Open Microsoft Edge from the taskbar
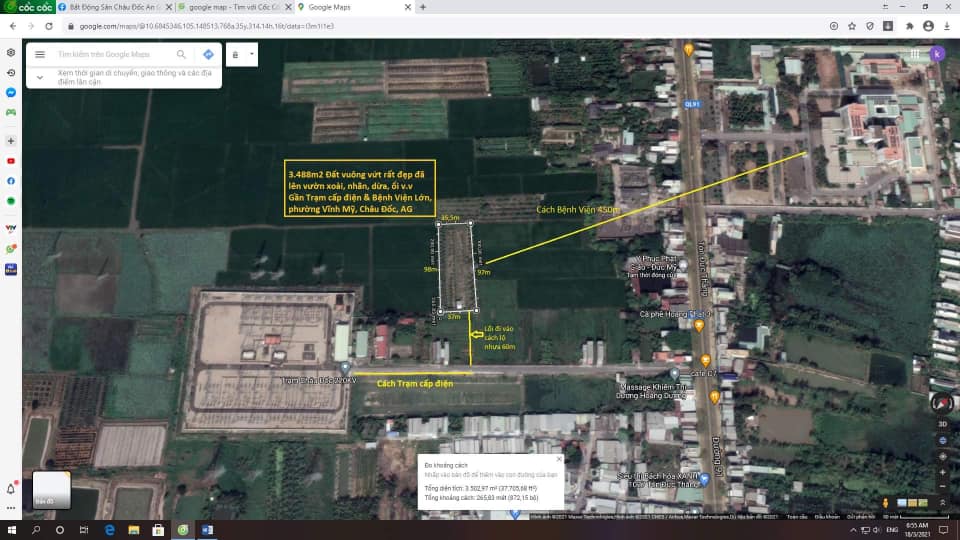The height and width of the screenshot is (540, 960). point(110,530)
